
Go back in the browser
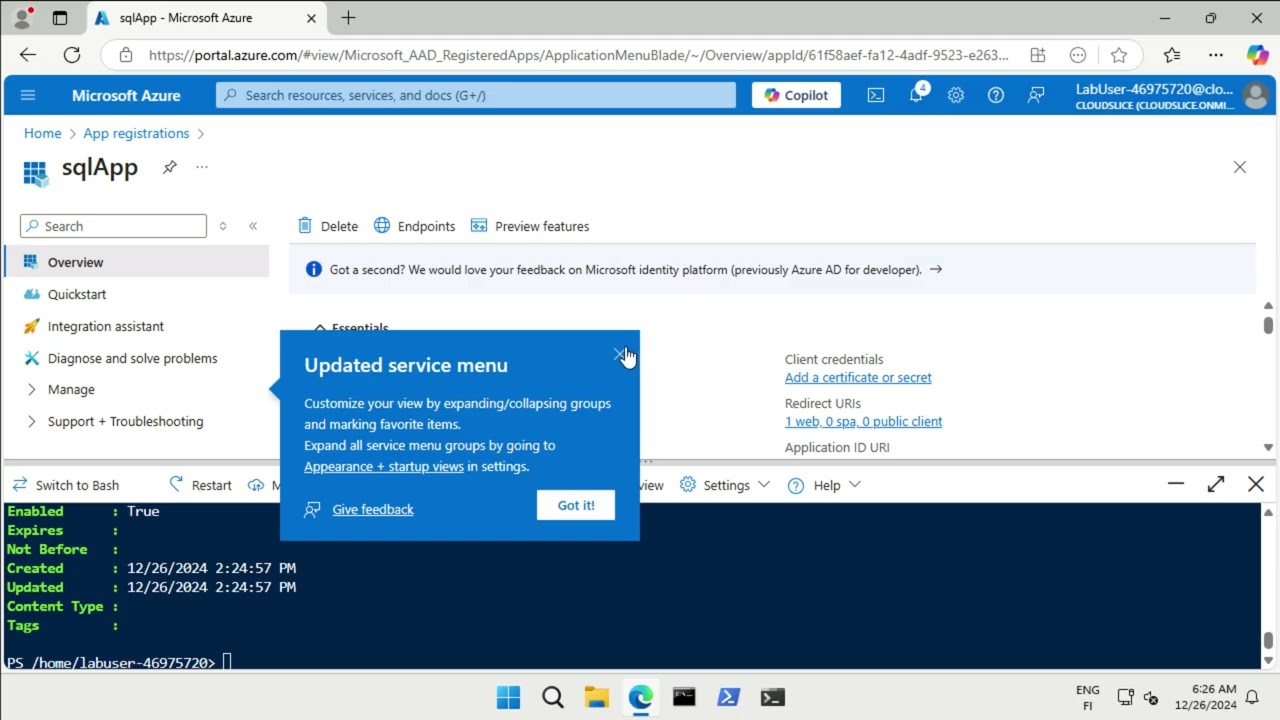tap(27, 55)
